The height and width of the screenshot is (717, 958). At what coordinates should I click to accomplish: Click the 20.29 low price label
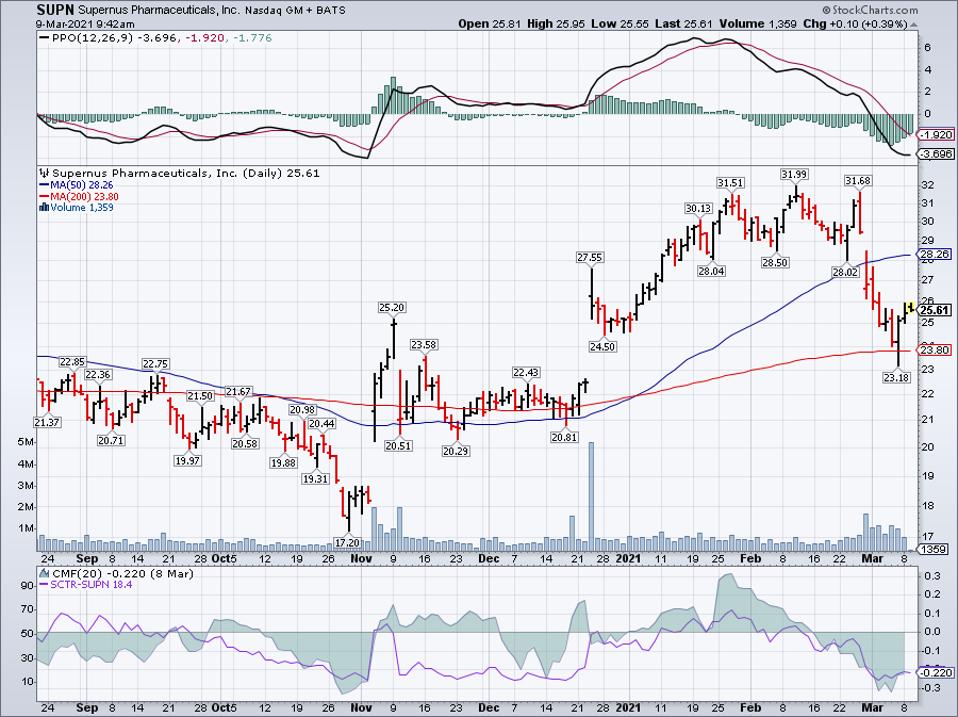point(456,451)
